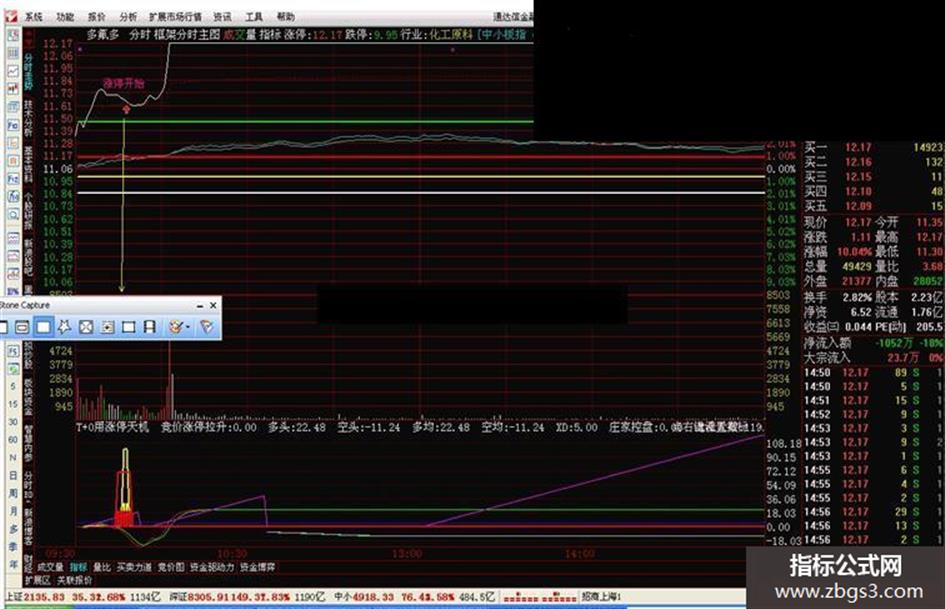The width and height of the screenshot is (945, 609).
Task: Switch to monthly 月 period
Action: click(13, 511)
